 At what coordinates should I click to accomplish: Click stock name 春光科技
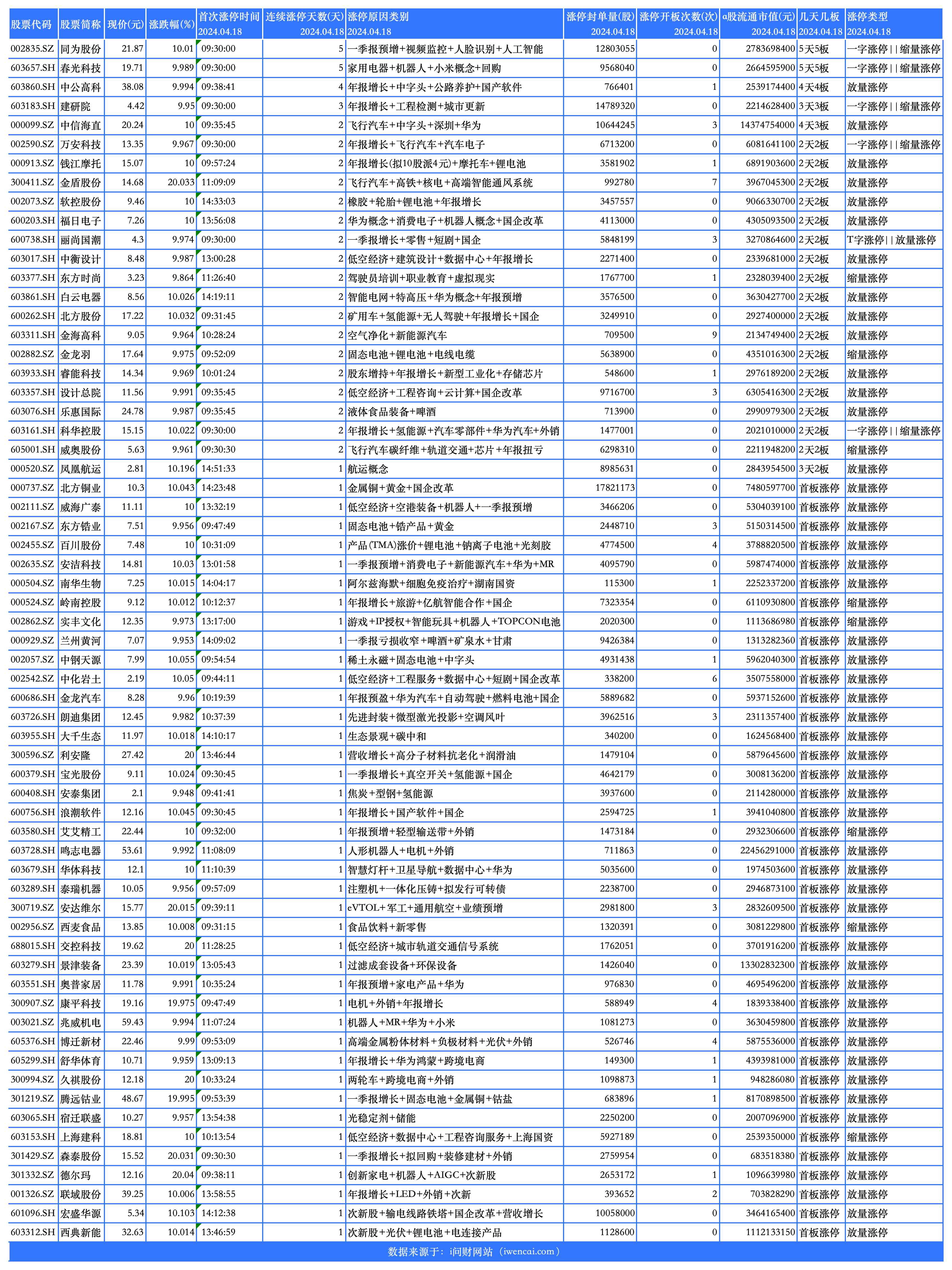(81, 68)
